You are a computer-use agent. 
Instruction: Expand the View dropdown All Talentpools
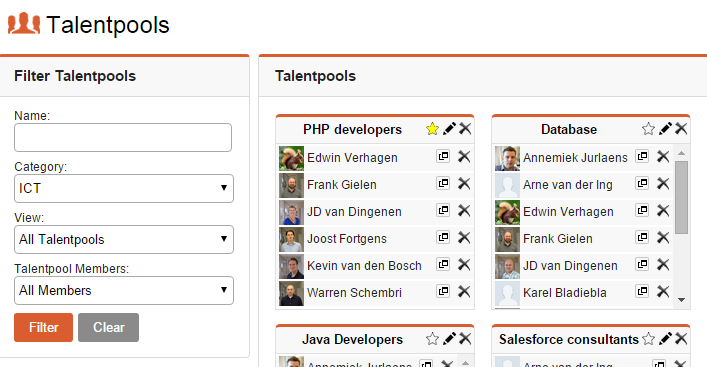coord(124,239)
